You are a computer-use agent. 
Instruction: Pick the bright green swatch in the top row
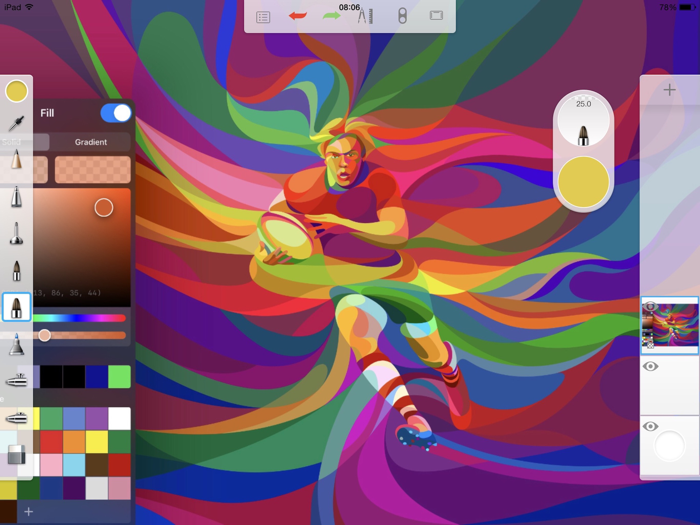pos(120,377)
